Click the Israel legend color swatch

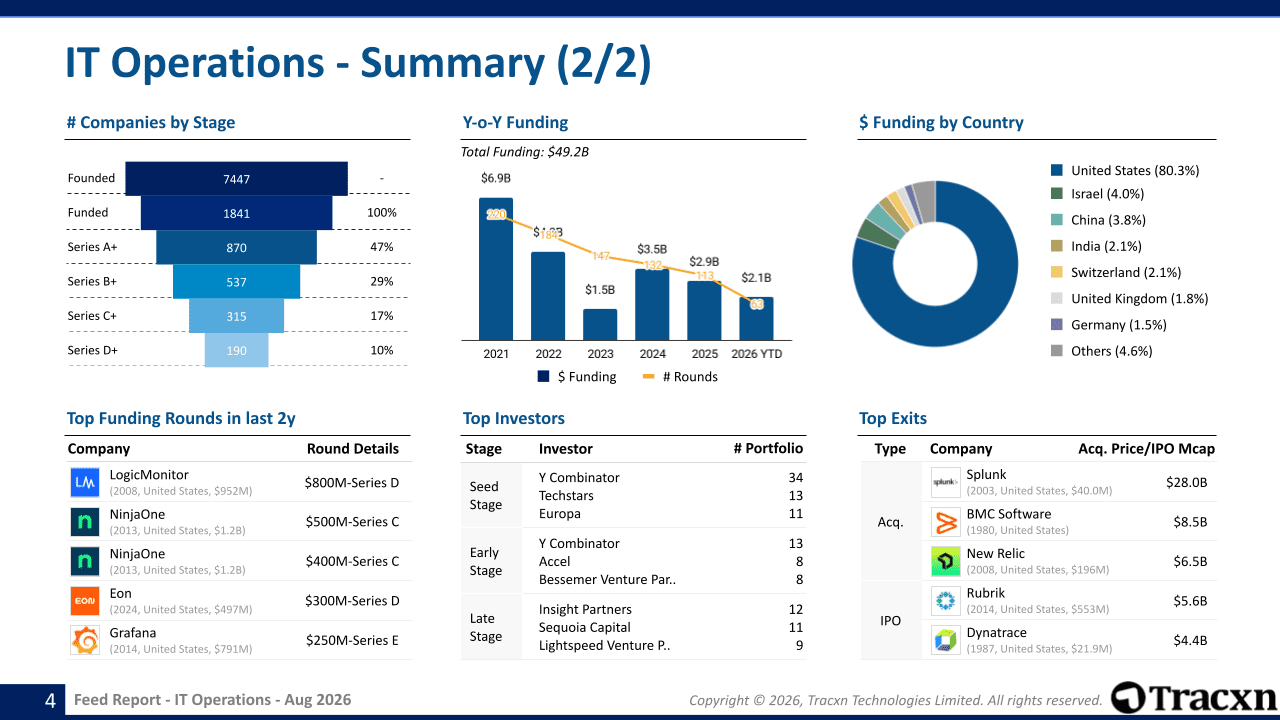[x=1057, y=194]
